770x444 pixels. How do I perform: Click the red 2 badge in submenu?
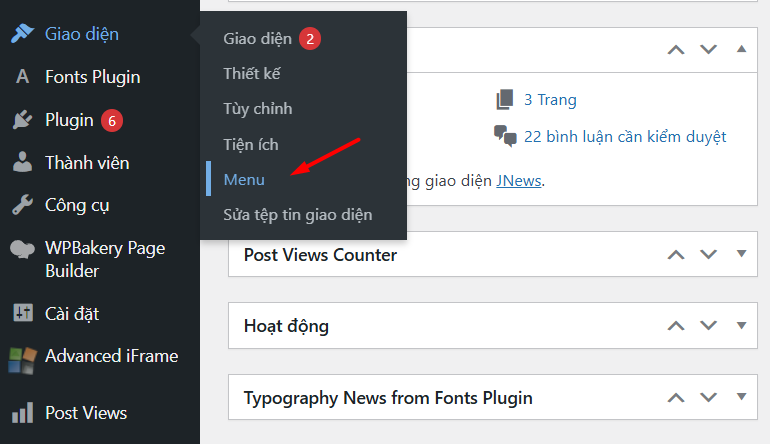pyautogui.click(x=310, y=39)
